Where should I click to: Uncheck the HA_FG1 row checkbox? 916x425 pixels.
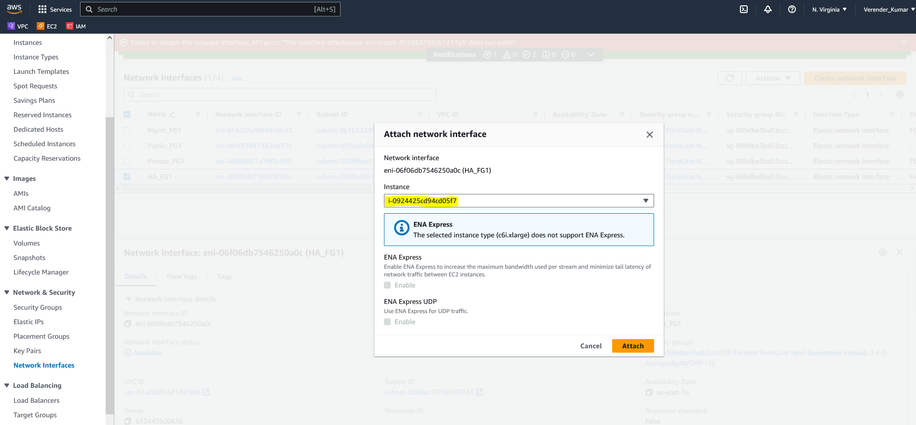pos(127,176)
